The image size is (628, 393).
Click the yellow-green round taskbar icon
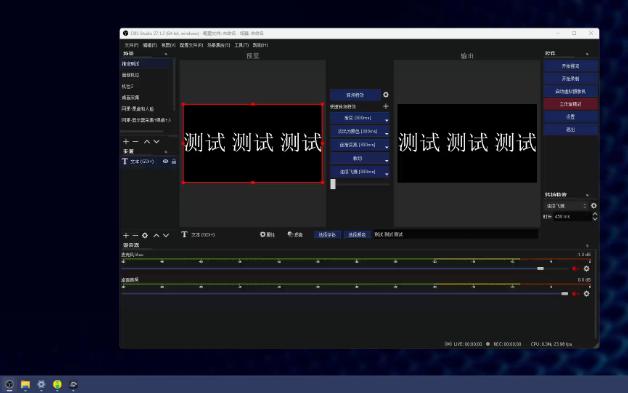(57, 385)
